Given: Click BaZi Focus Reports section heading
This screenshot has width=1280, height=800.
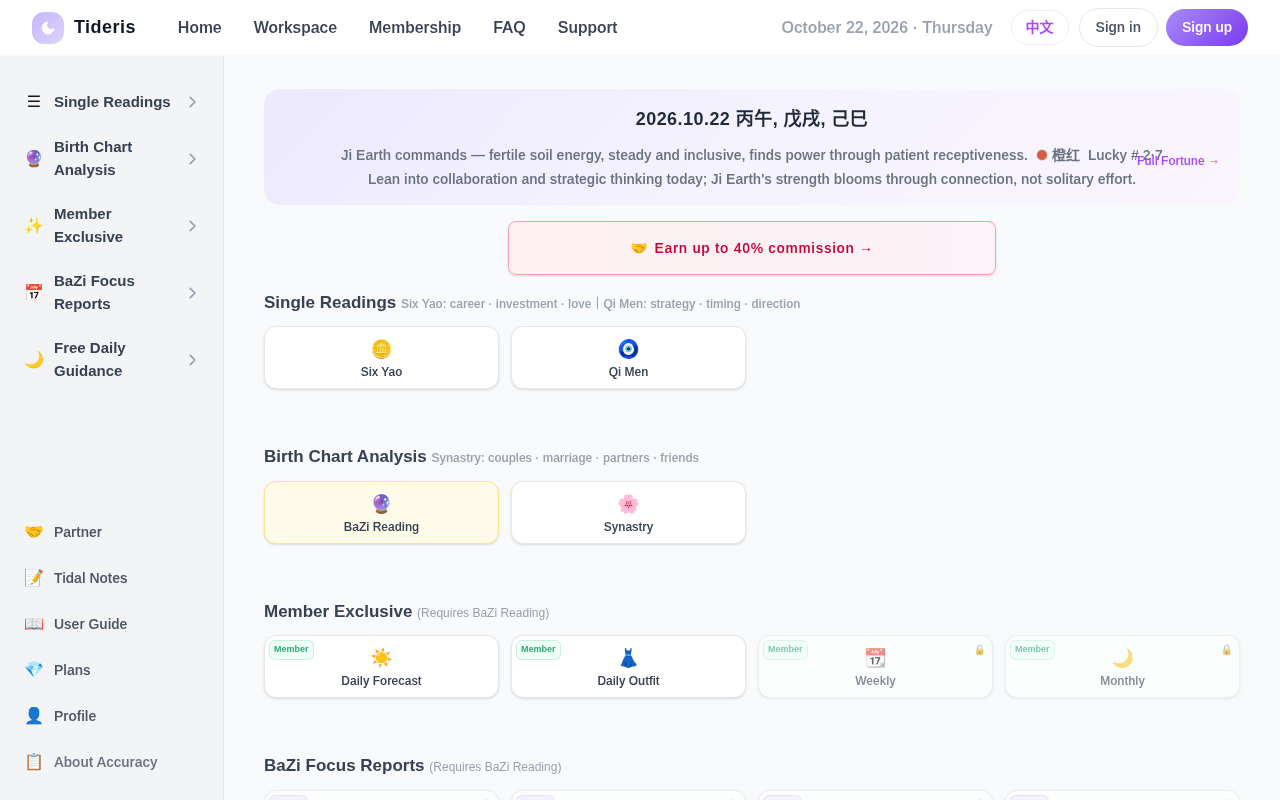Looking at the screenshot, I should 344,766.
